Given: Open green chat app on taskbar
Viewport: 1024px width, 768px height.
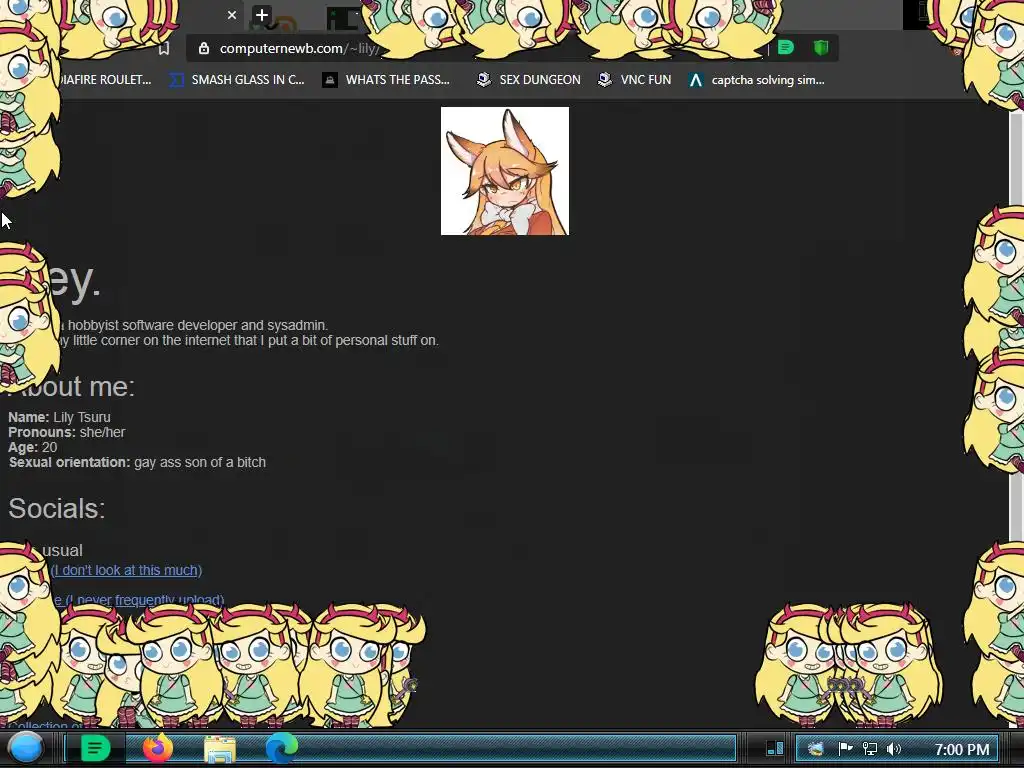Looking at the screenshot, I should click(95, 748).
